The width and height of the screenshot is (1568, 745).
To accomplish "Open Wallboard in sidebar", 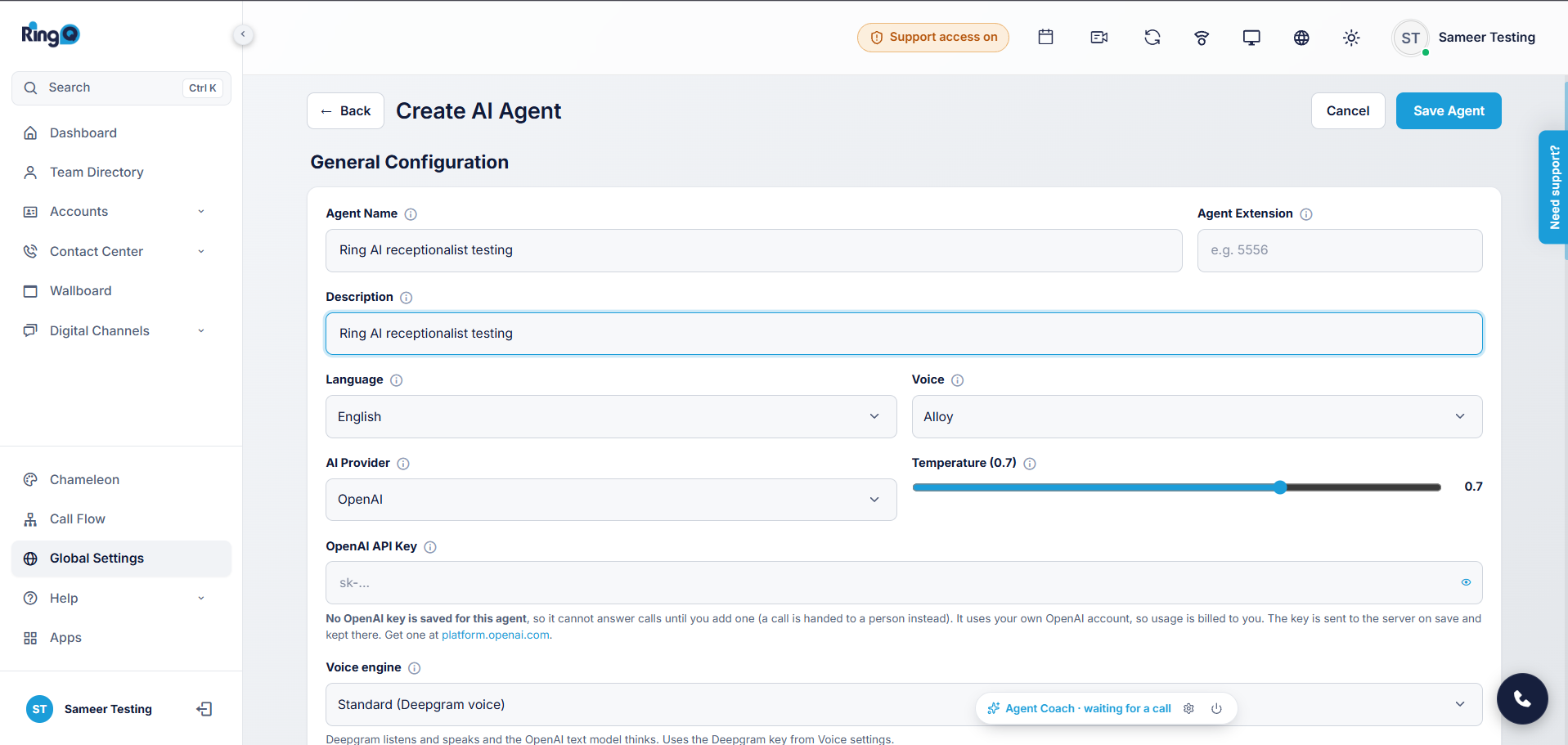I will tap(121, 290).
